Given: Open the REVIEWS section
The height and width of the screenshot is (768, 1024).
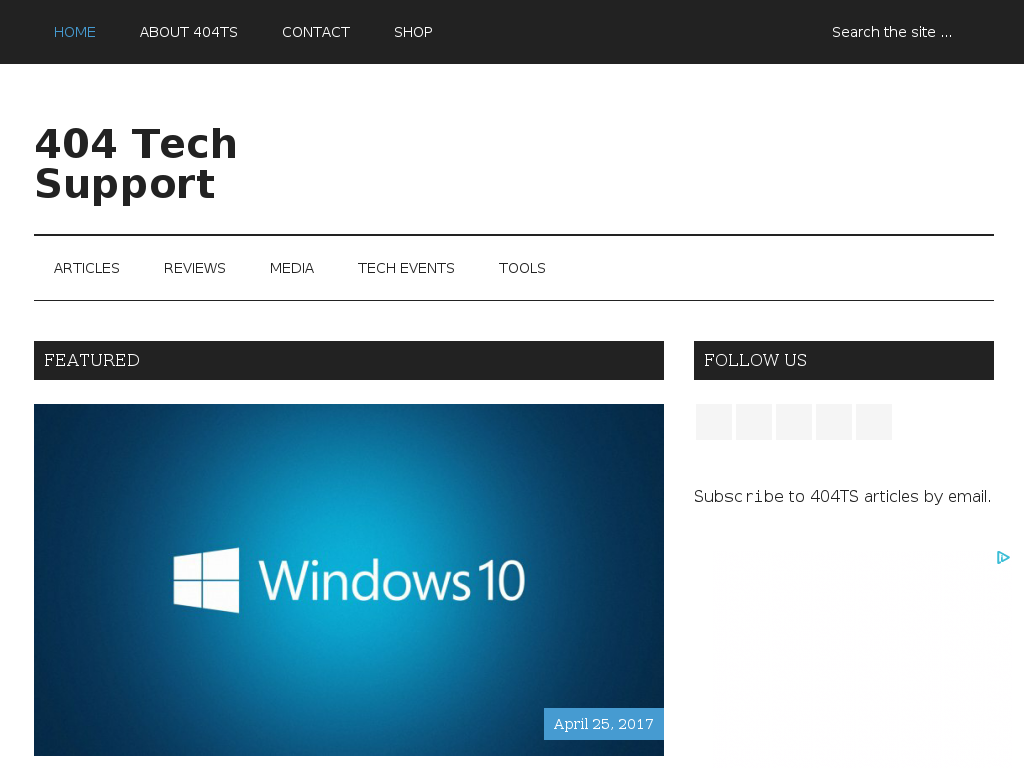Looking at the screenshot, I should tap(195, 268).
